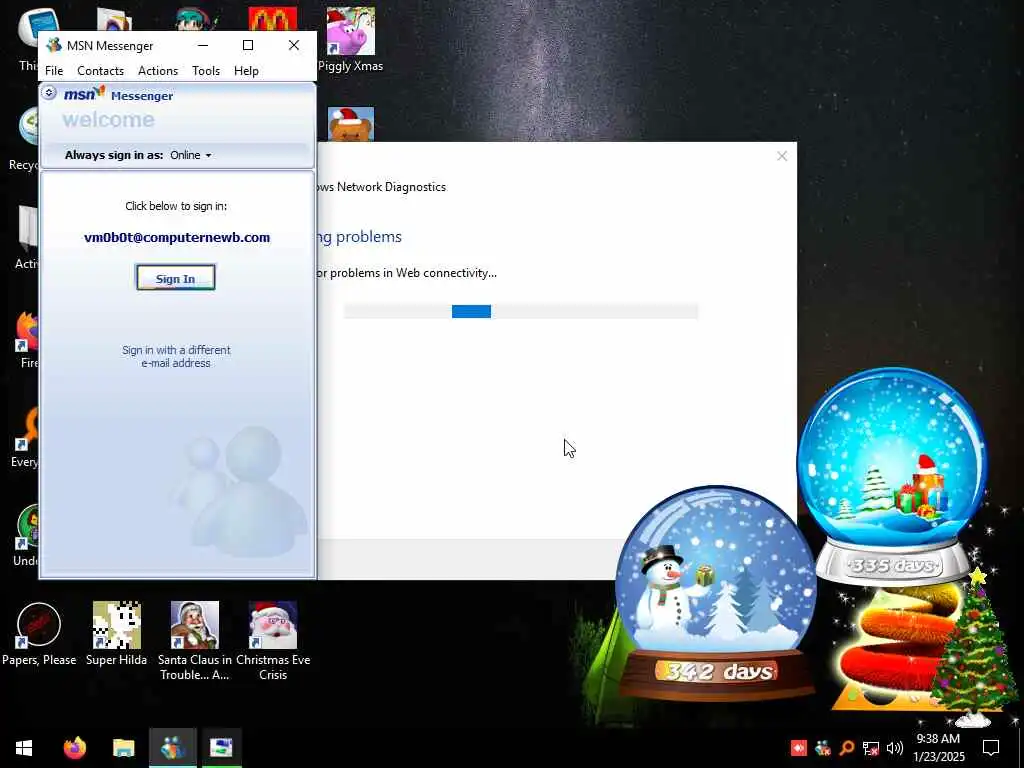Select the green-haired character desktop icon
Image resolution: width=1024 pixels, height=768 pixels.
click(x=194, y=19)
